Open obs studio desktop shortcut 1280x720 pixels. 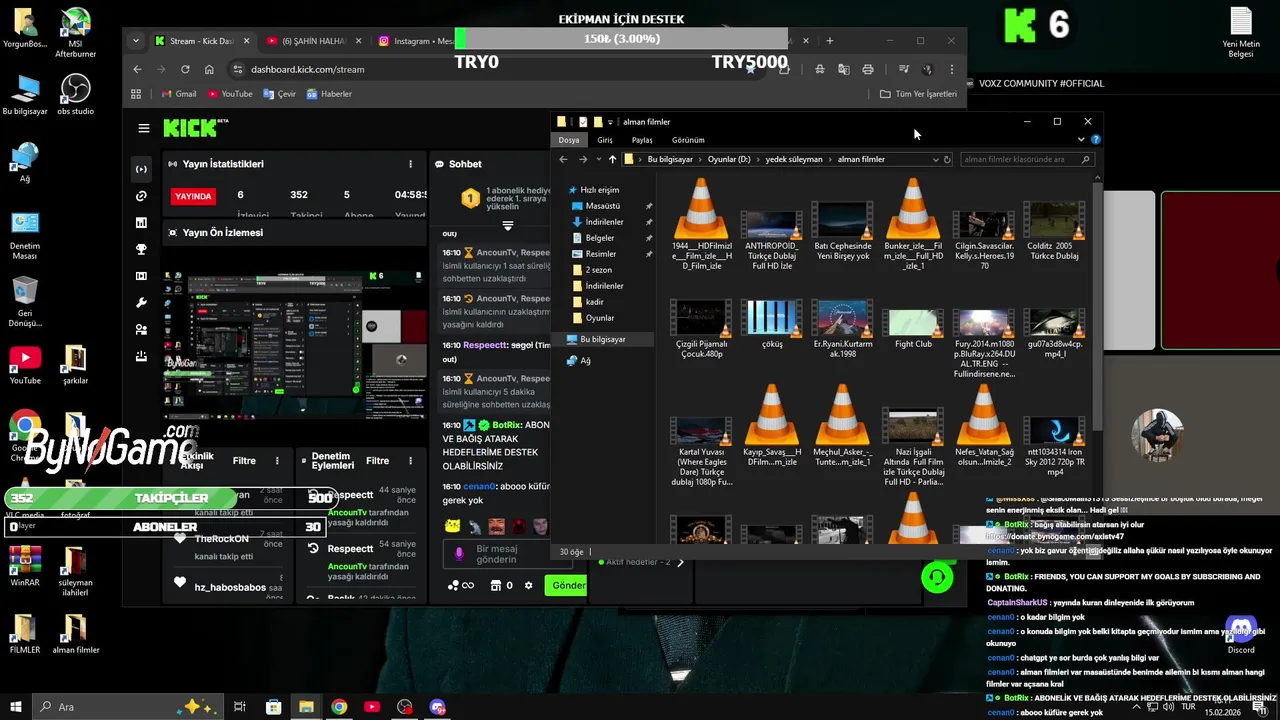(x=75, y=95)
